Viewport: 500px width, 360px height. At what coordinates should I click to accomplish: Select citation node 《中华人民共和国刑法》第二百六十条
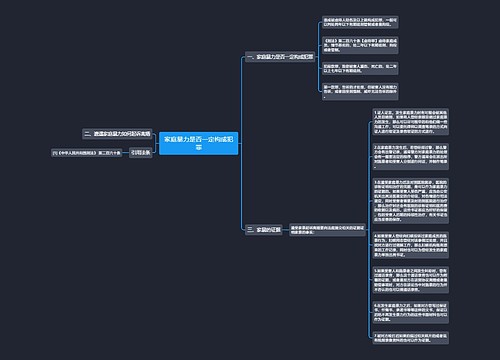(x=87, y=153)
